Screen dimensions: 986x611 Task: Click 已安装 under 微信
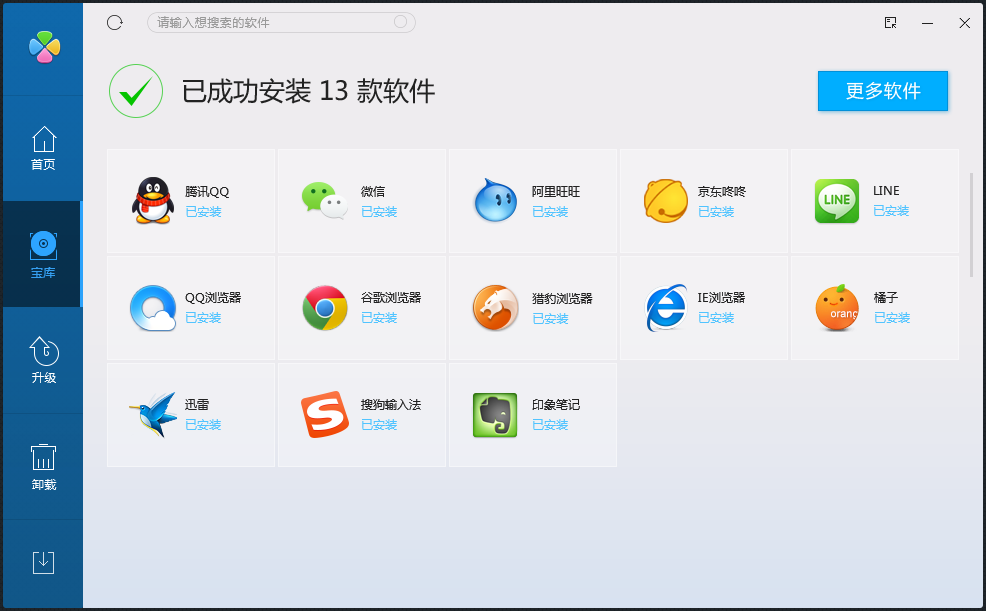(x=379, y=212)
